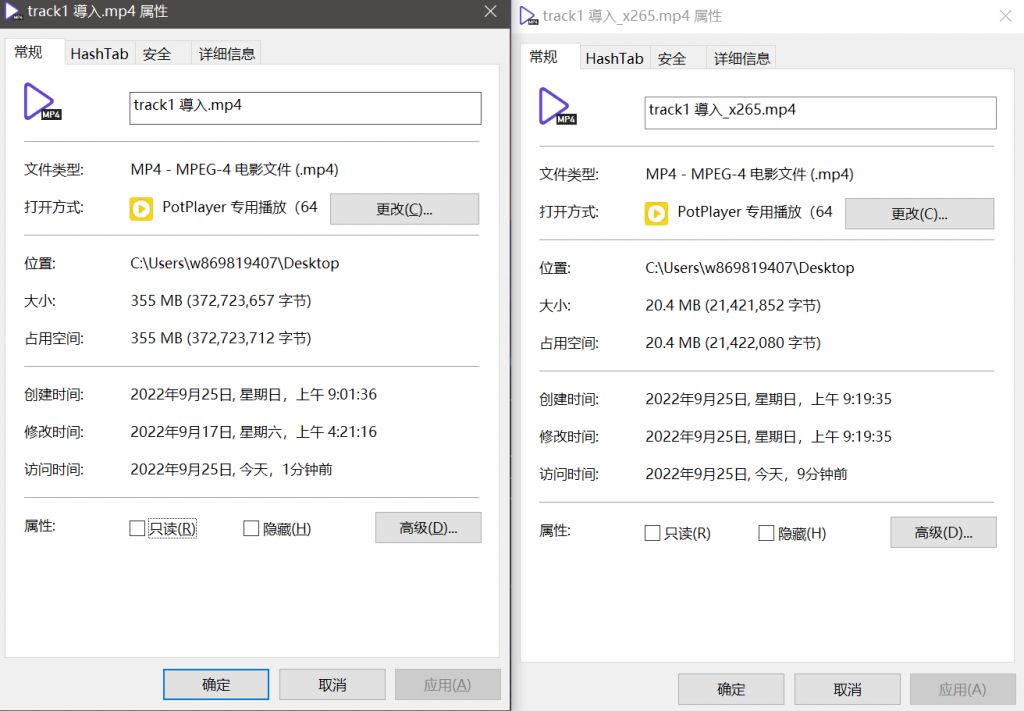Switch to the HashTab tab in left dialog

tap(99, 53)
